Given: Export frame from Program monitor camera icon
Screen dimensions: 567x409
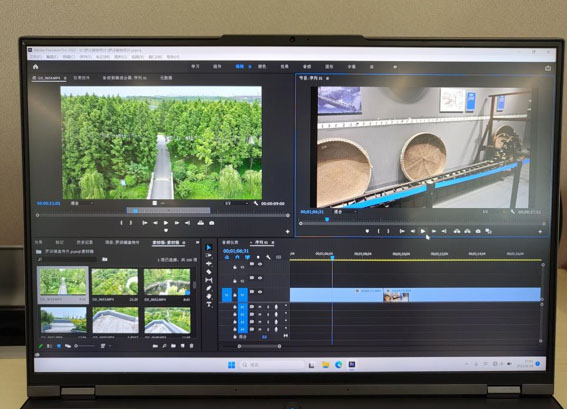Looking at the screenshot, I should click(478, 231).
